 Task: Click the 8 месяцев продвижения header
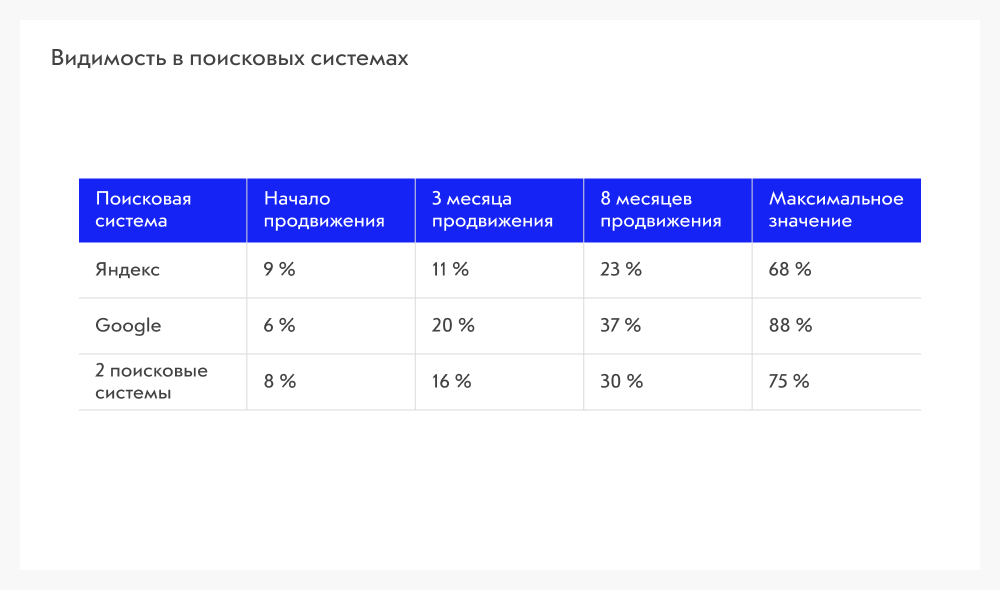click(668, 210)
